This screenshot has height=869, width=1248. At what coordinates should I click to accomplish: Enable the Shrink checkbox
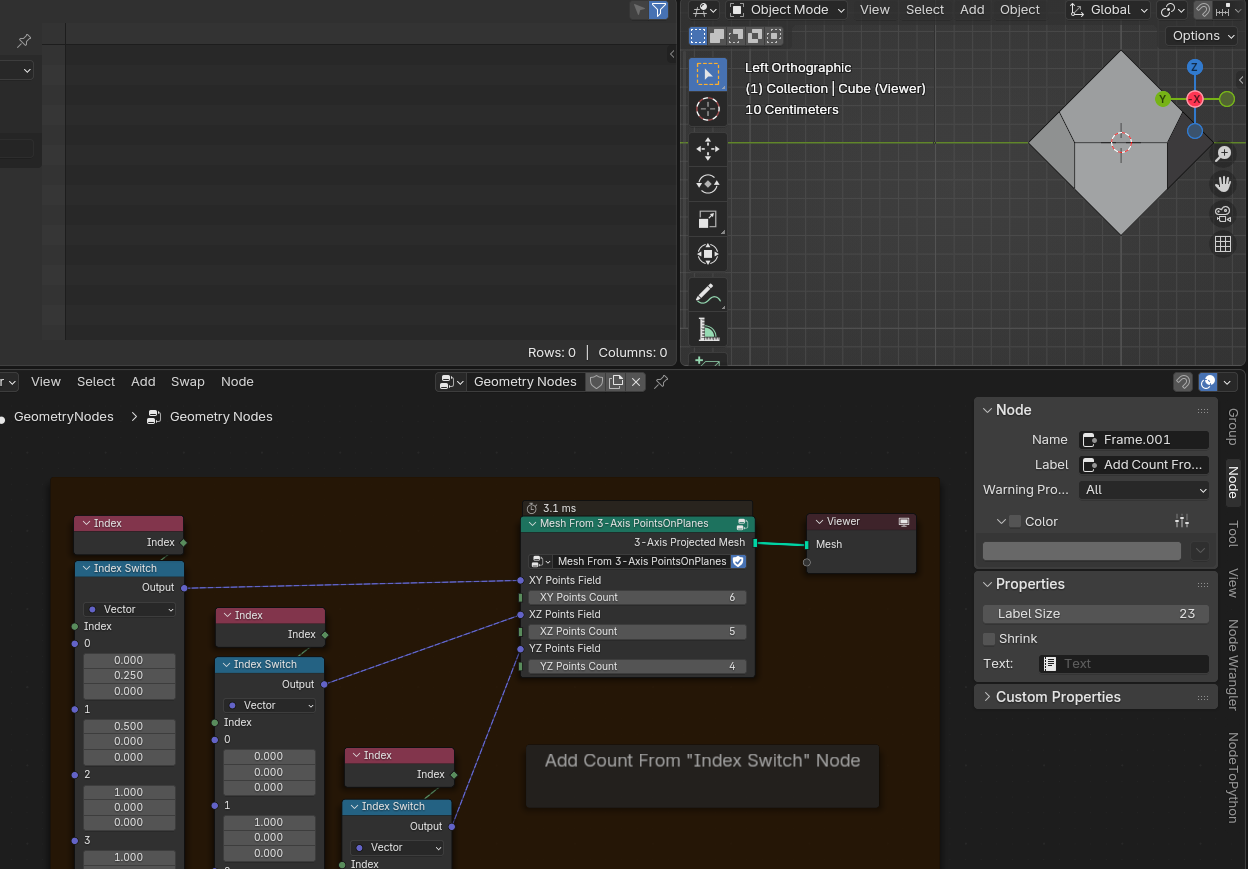point(989,639)
